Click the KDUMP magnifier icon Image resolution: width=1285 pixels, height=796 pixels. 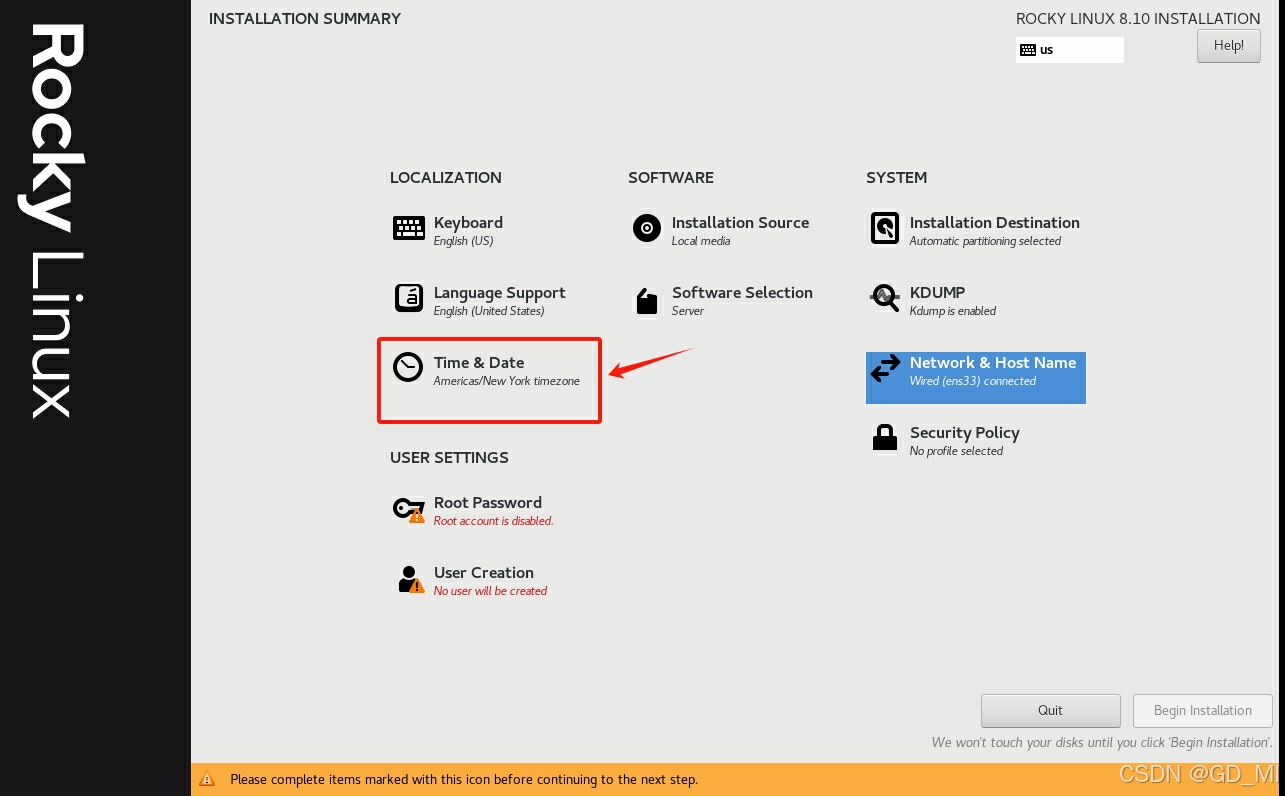885,298
